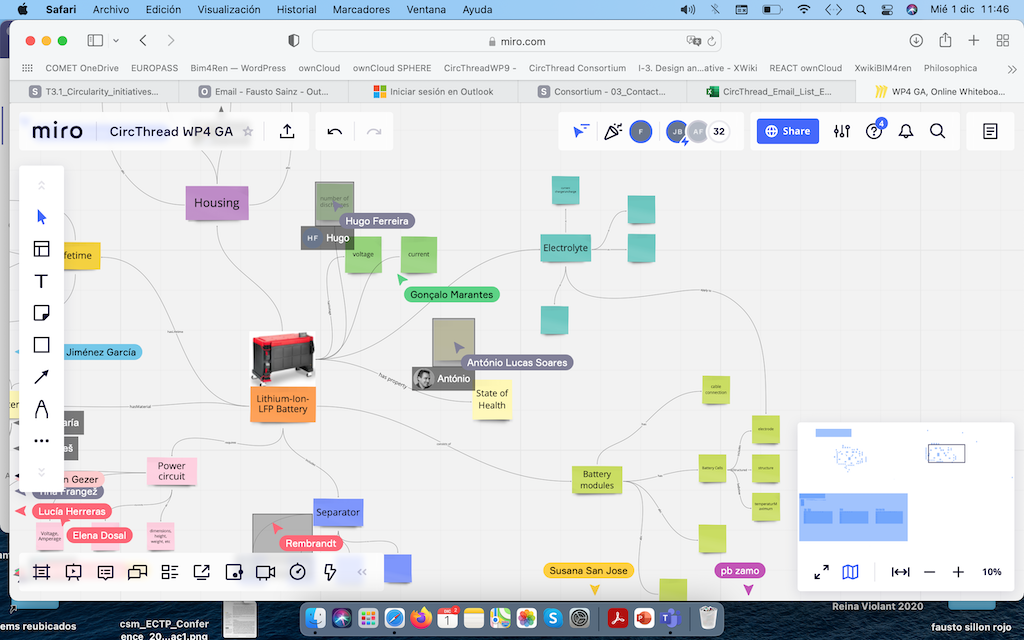Open the Templates tool in left toolbar
The width and height of the screenshot is (1024, 640).
click(41, 249)
